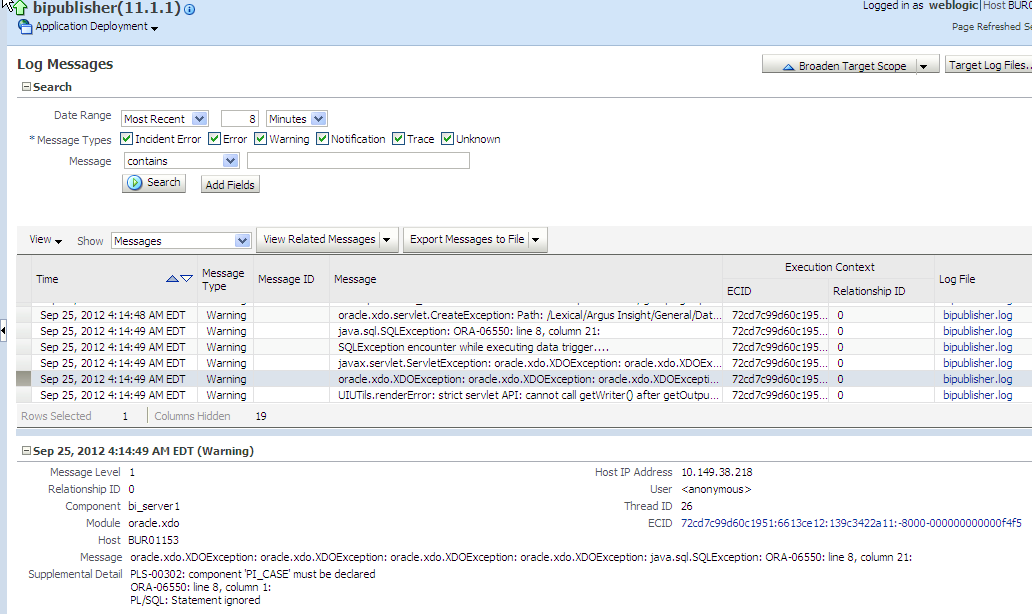The width and height of the screenshot is (1032, 614).
Task: Open the bipublisher target information icon
Action: [190, 10]
